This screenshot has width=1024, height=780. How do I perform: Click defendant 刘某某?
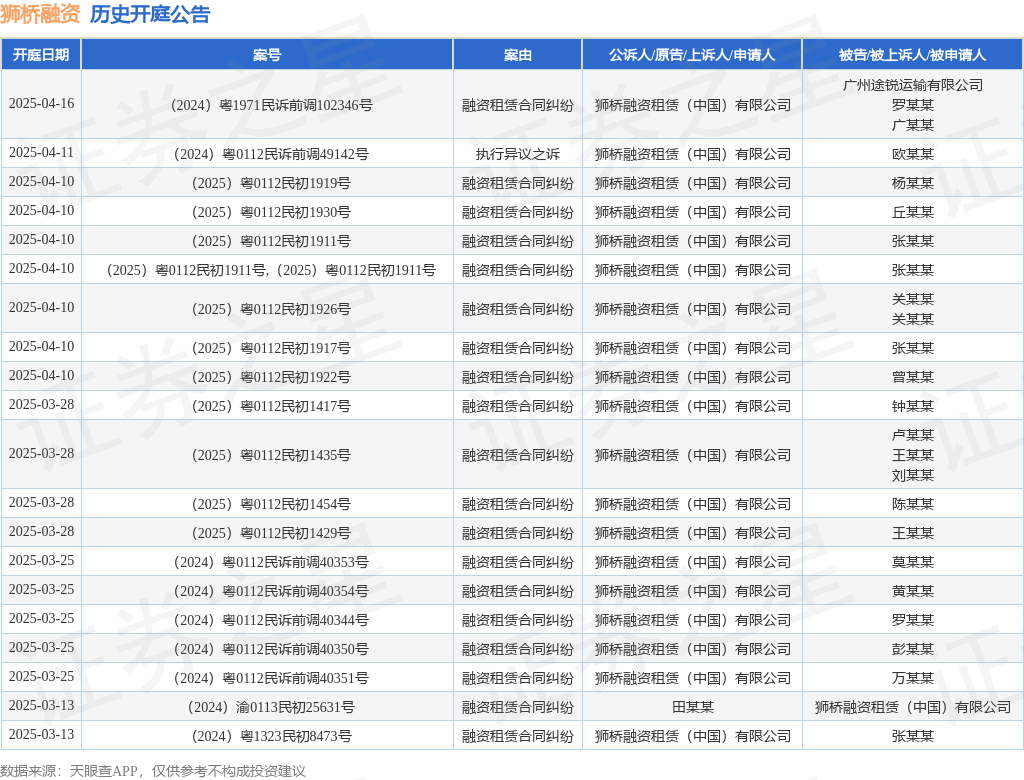coord(913,476)
